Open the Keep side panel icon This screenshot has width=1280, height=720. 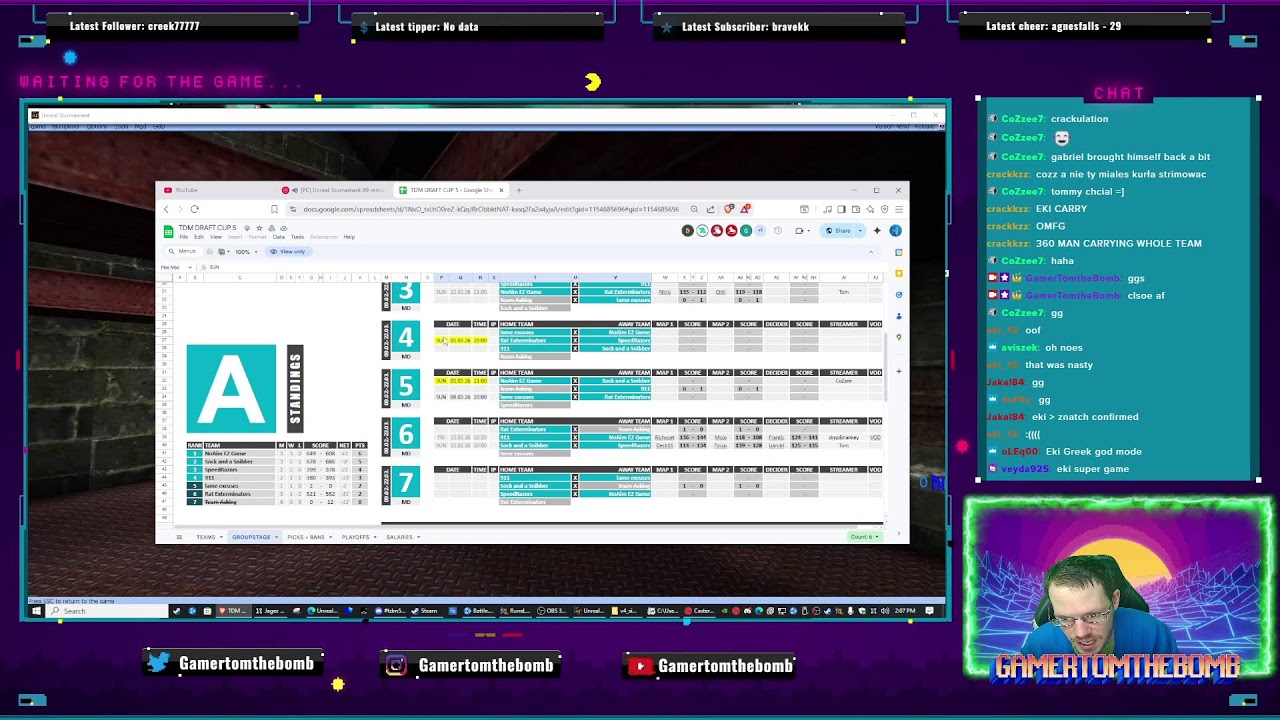[x=899, y=273]
